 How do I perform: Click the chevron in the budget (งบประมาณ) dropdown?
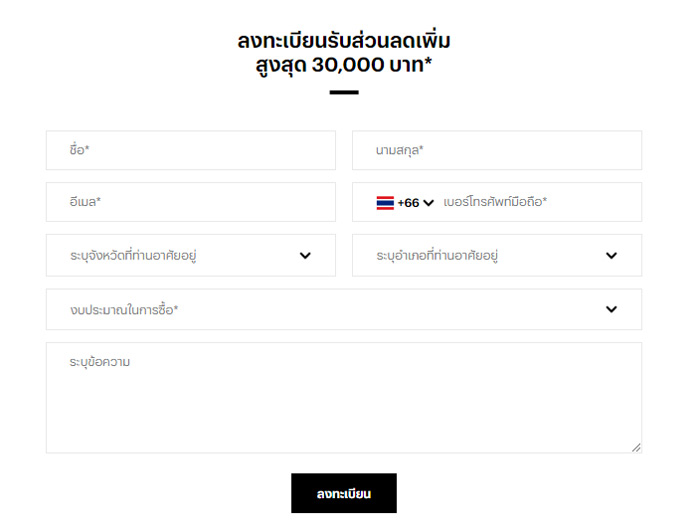tap(611, 310)
